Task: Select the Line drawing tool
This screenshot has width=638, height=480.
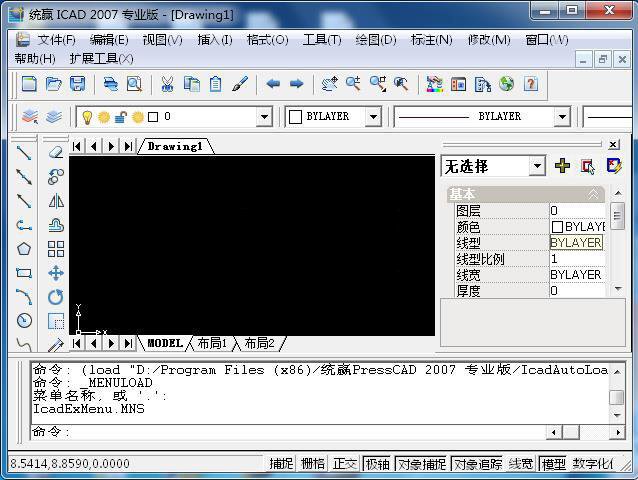Action: click(24, 153)
